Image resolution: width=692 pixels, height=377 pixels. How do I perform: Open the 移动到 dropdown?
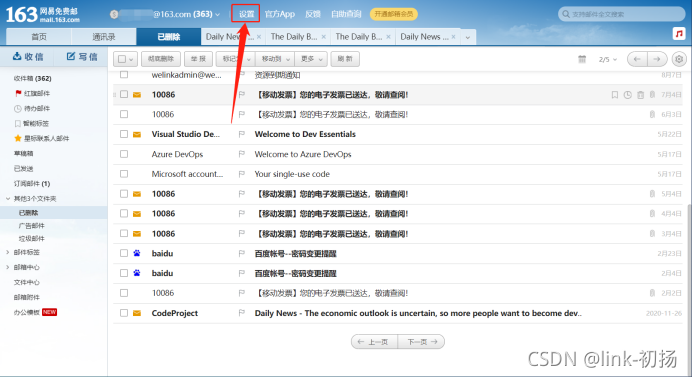tap(275, 59)
